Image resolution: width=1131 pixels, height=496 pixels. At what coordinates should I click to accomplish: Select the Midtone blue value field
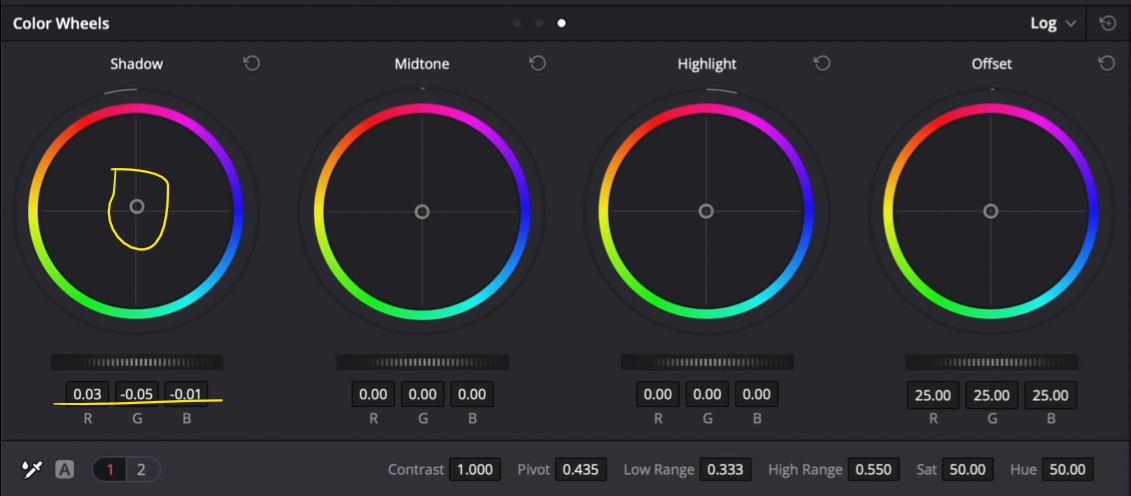pyautogui.click(x=472, y=394)
